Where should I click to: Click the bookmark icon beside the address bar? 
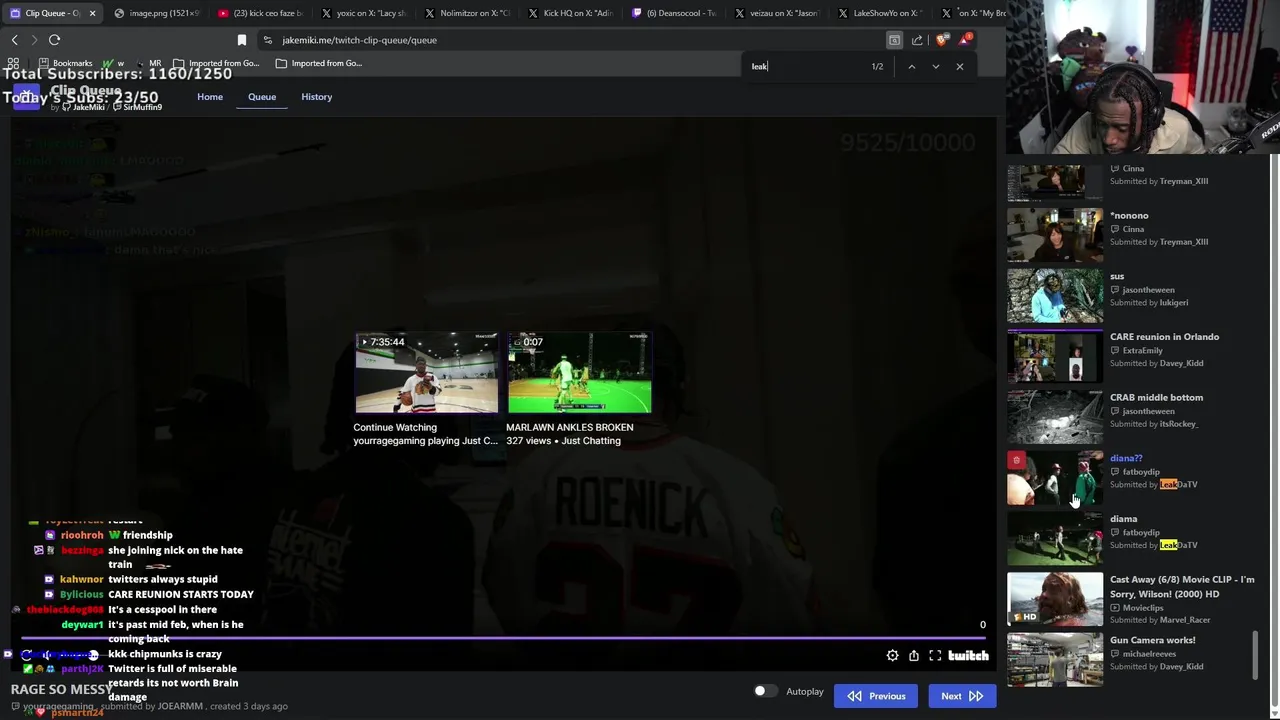pyautogui.click(x=241, y=40)
